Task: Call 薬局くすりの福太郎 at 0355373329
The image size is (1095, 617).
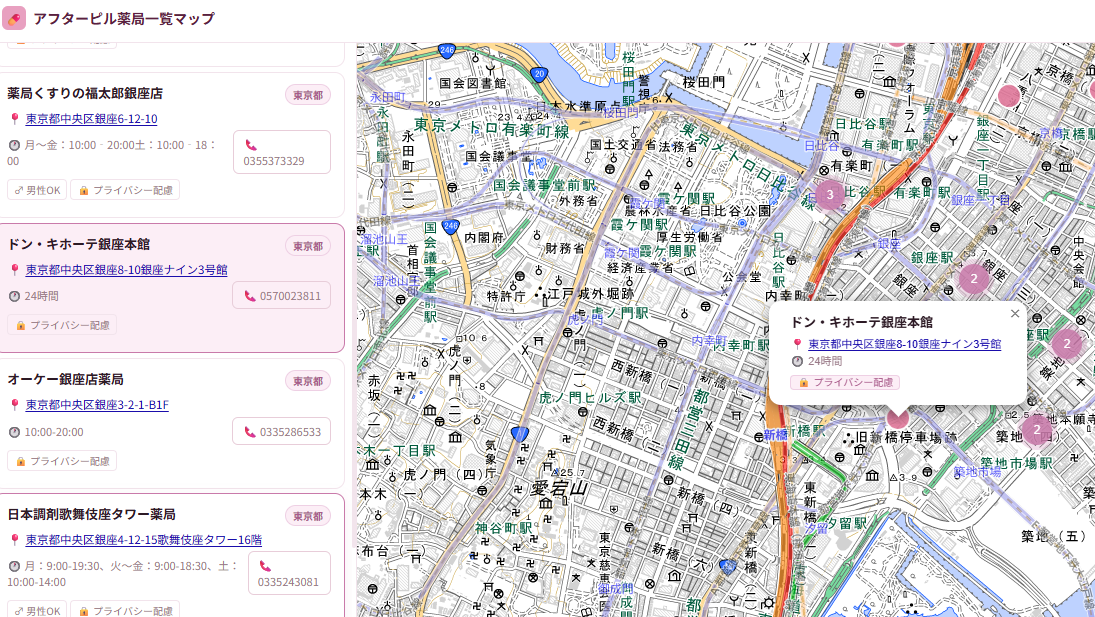Action: (x=281, y=152)
